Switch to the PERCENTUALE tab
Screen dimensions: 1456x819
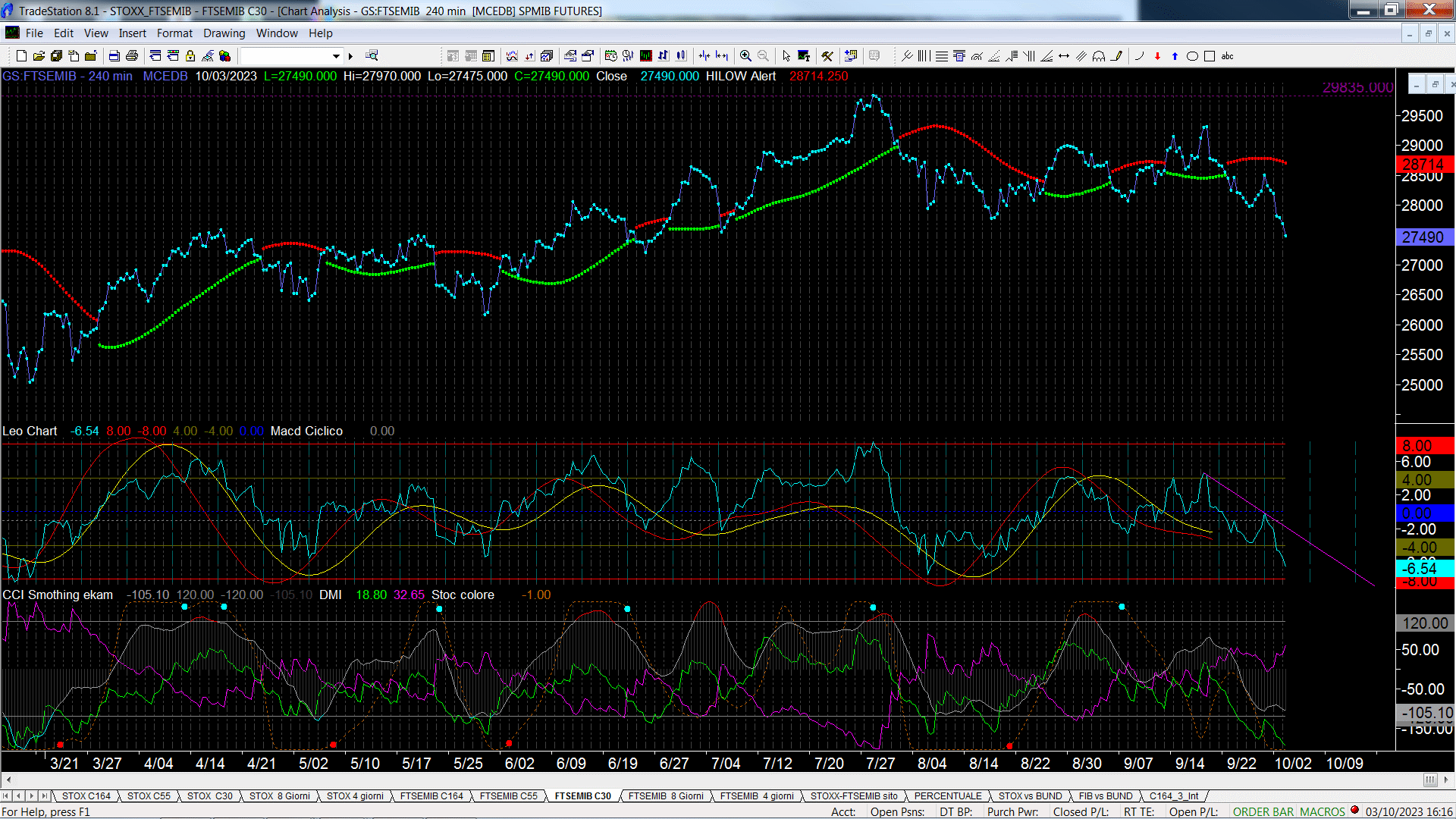(x=948, y=796)
